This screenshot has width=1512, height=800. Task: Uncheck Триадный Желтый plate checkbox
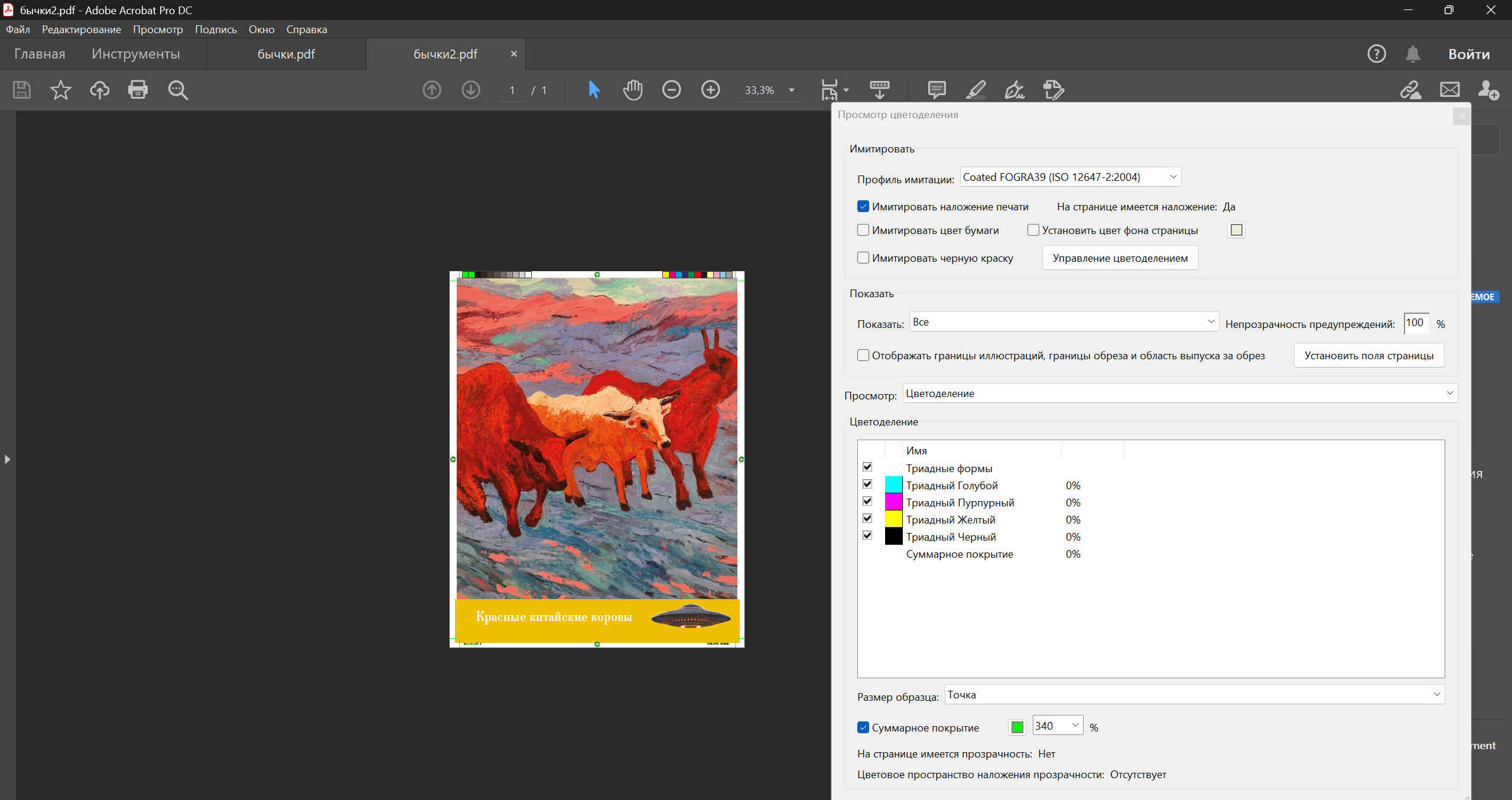coord(867,519)
